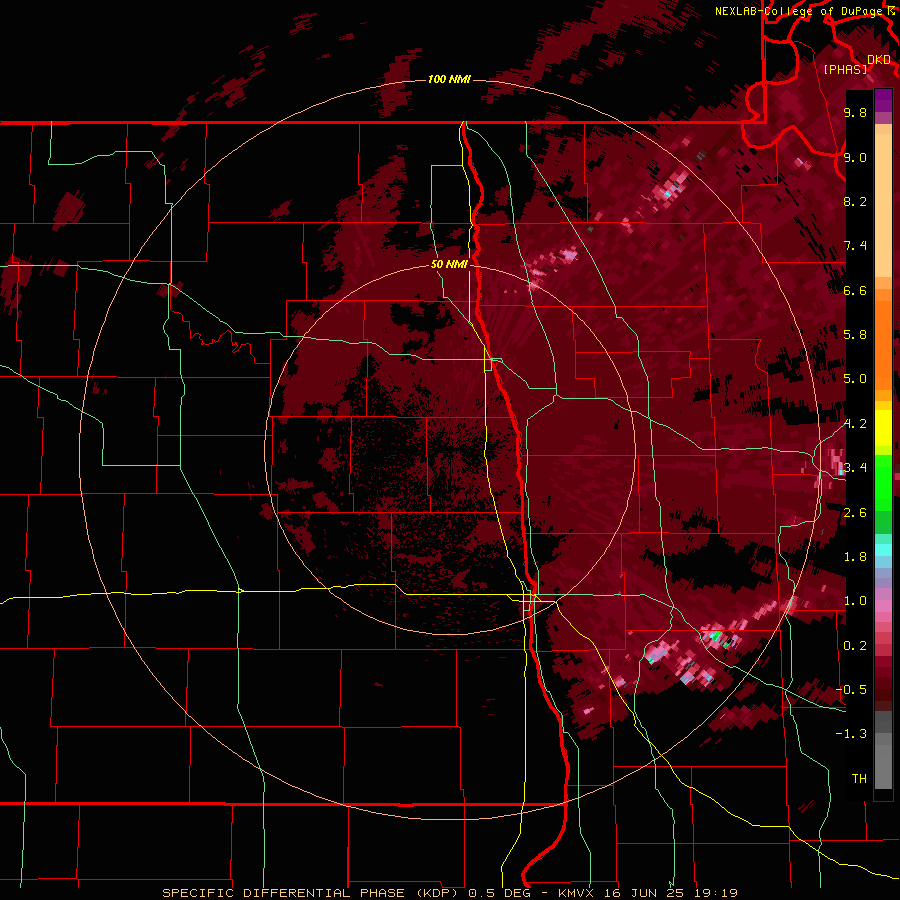Click the 6.6 legend value
The width and height of the screenshot is (900, 900).
tap(855, 290)
